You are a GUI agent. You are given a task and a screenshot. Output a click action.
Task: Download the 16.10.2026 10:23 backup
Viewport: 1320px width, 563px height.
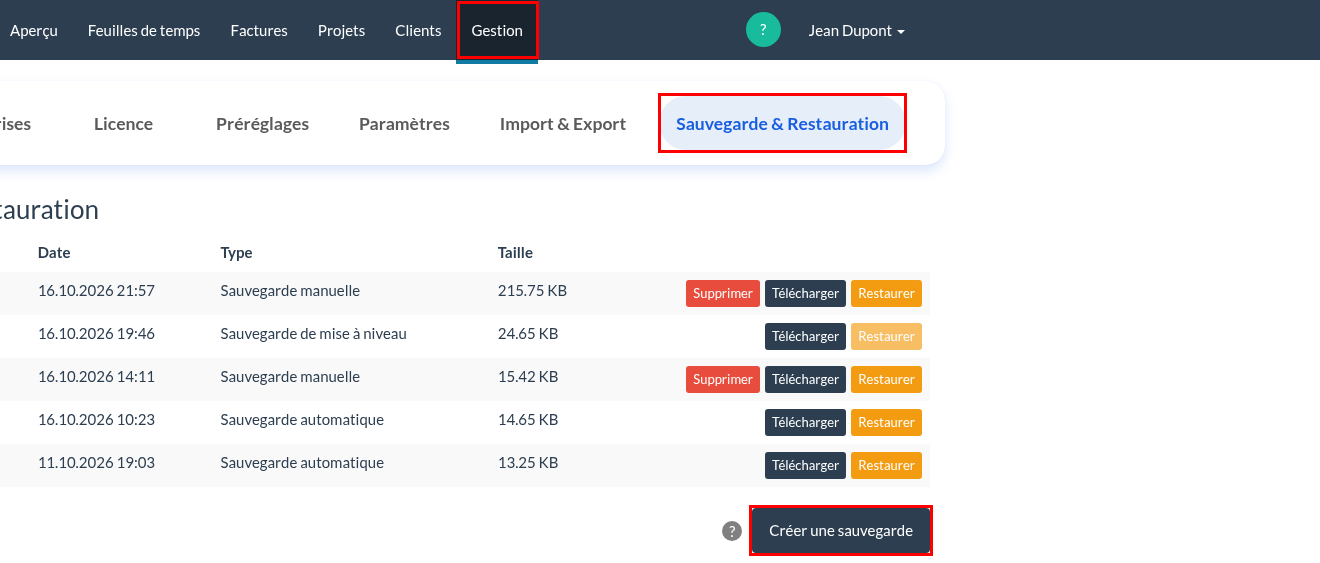click(805, 422)
